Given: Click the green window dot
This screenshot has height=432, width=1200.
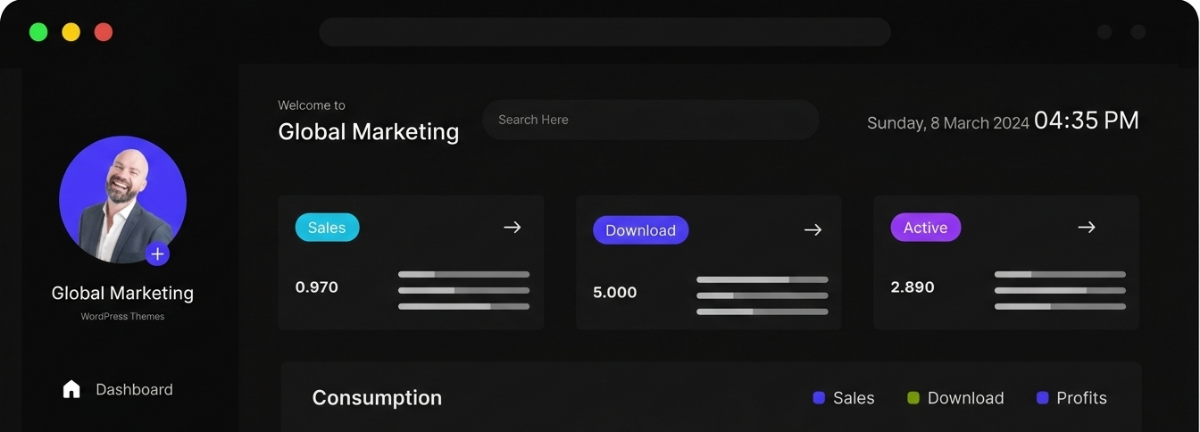Looking at the screenshot, I should [38, 32].
